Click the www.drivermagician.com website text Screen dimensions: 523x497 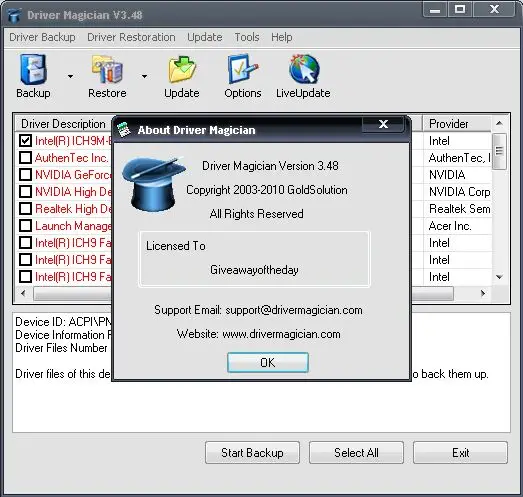[282, 334]
